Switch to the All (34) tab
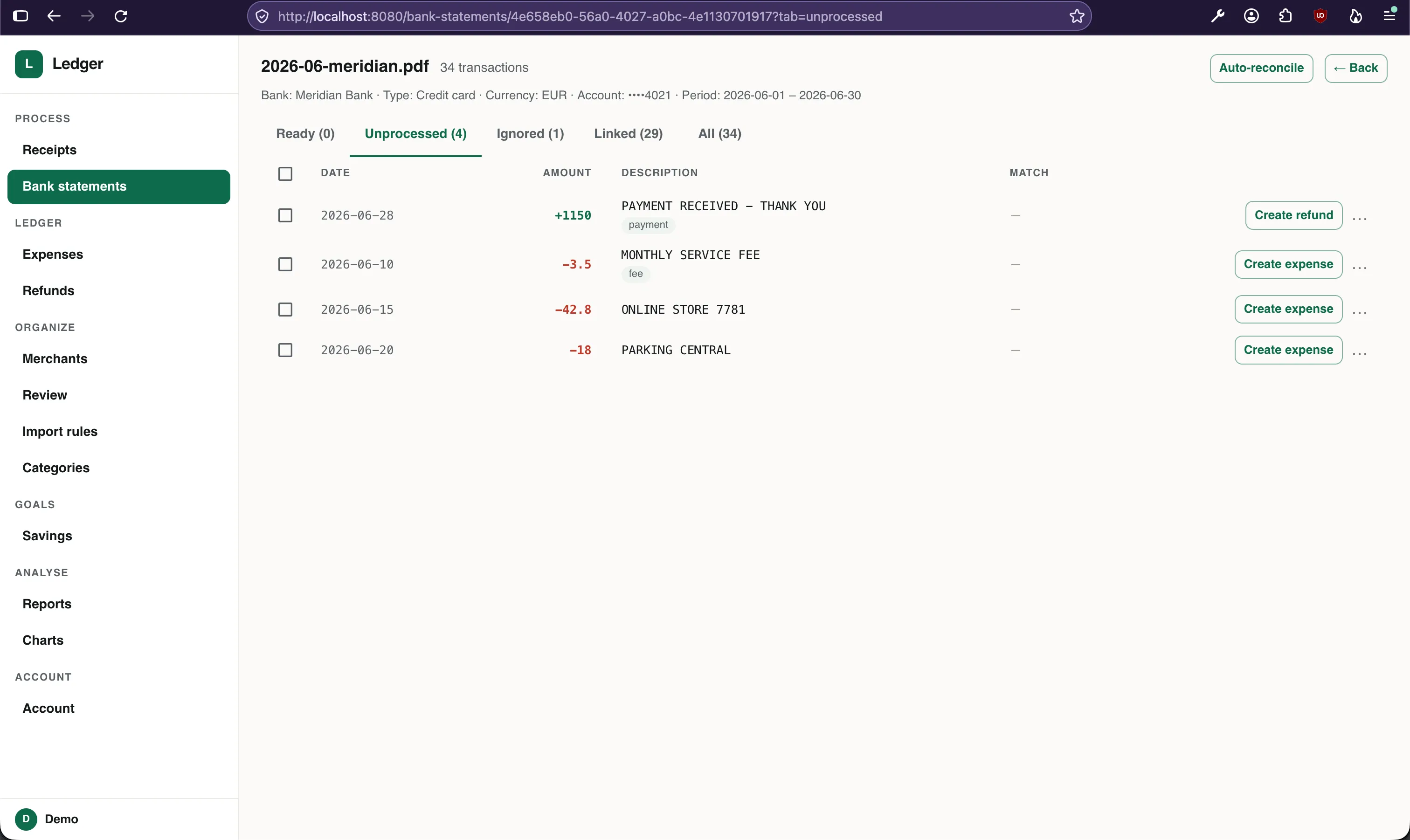The image size is (1410, 840). pyautogui.click(x=719, y=134)
